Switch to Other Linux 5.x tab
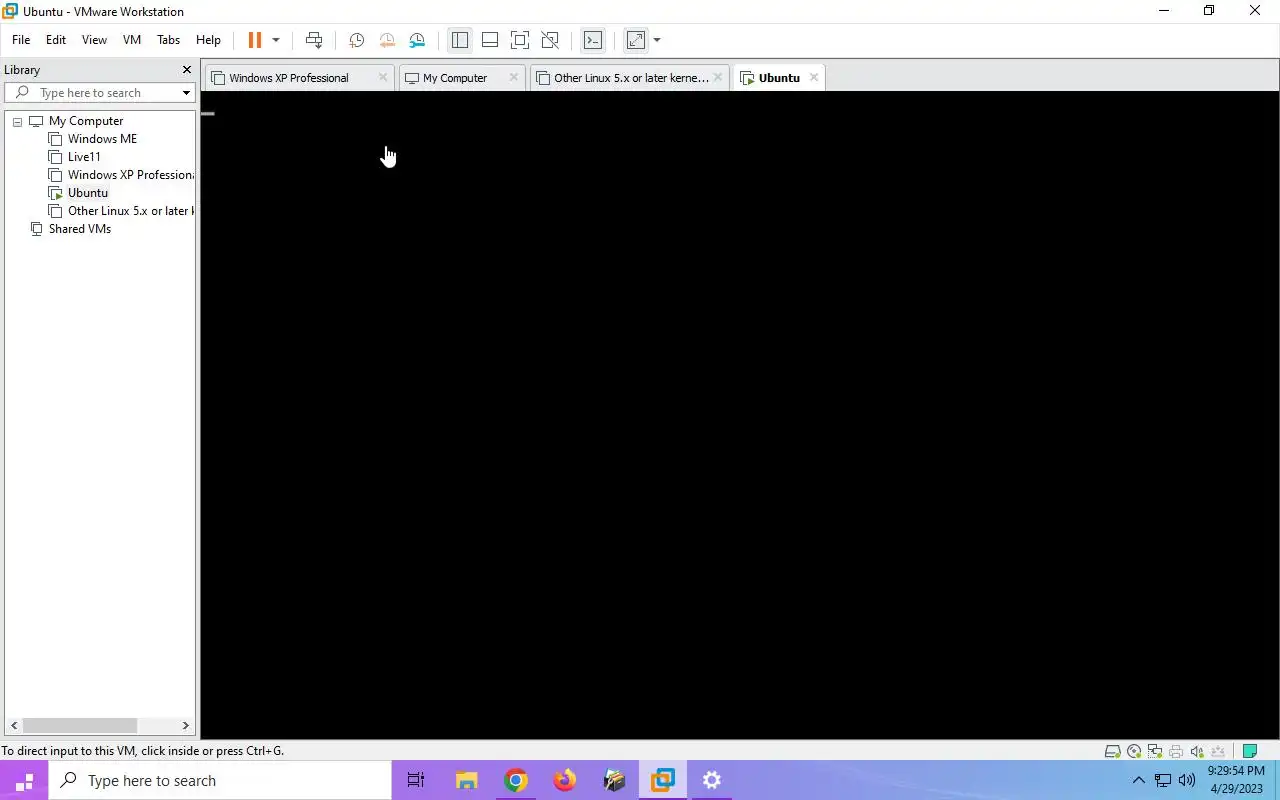 tap(631, 78)
